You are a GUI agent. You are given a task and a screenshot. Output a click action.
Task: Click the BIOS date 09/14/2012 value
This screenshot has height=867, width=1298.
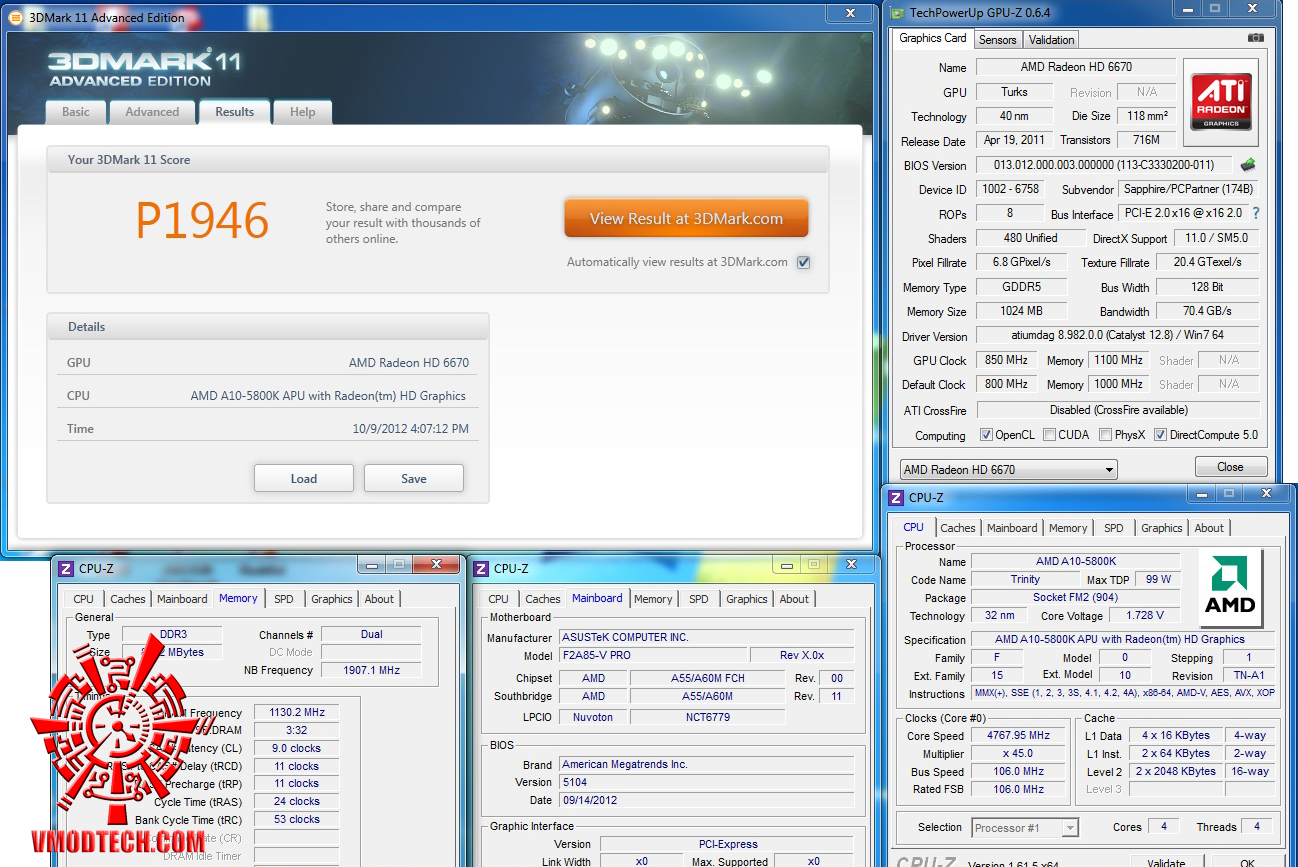point(707,800)
